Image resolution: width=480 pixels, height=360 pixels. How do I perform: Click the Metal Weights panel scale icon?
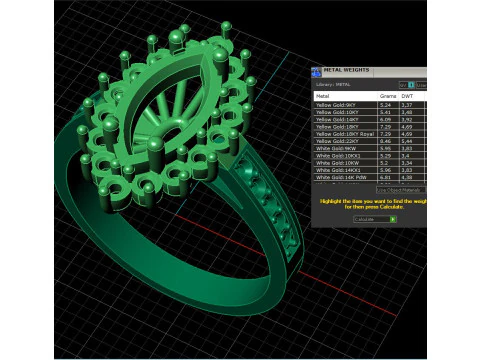[x=316, y=72]
